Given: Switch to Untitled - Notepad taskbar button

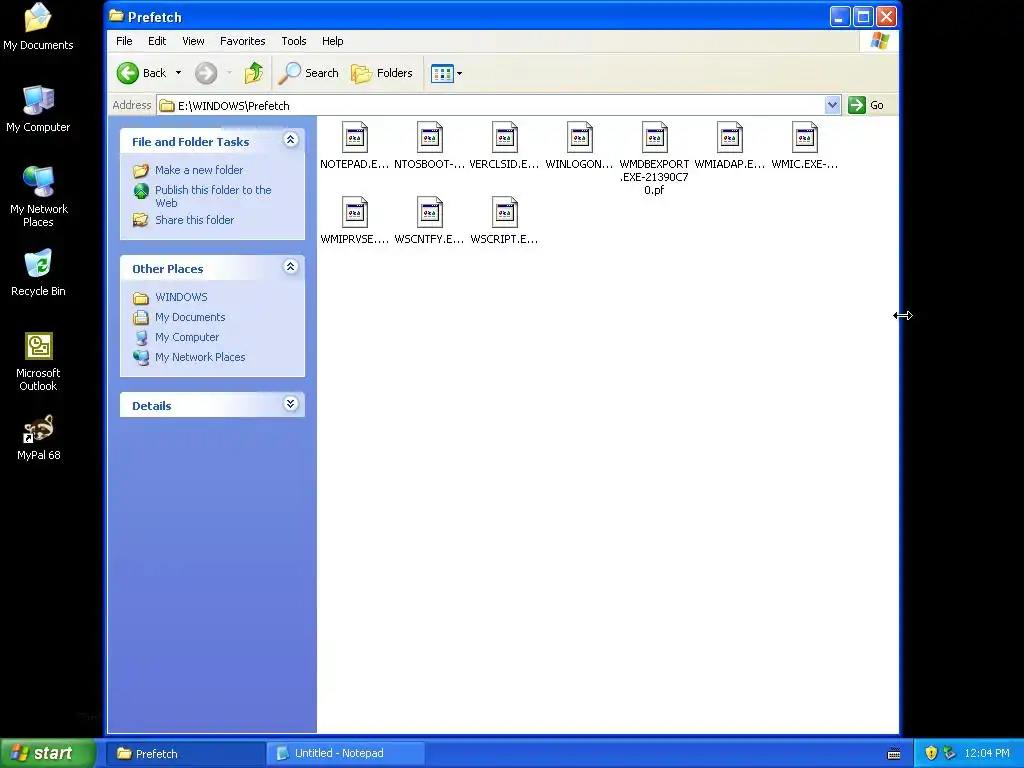Looking at the screenshot, I should point(345,754).
